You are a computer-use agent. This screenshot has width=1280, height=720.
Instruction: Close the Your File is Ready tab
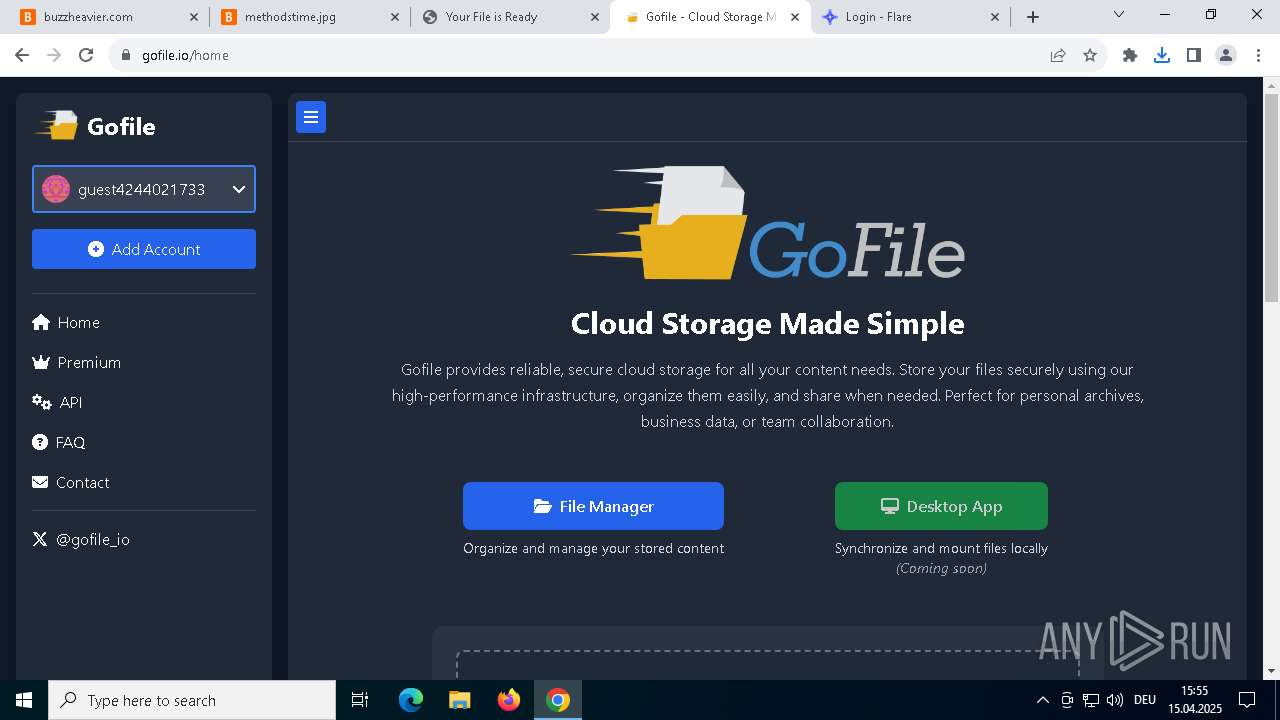pyautogui.click(x=595, y=17)
